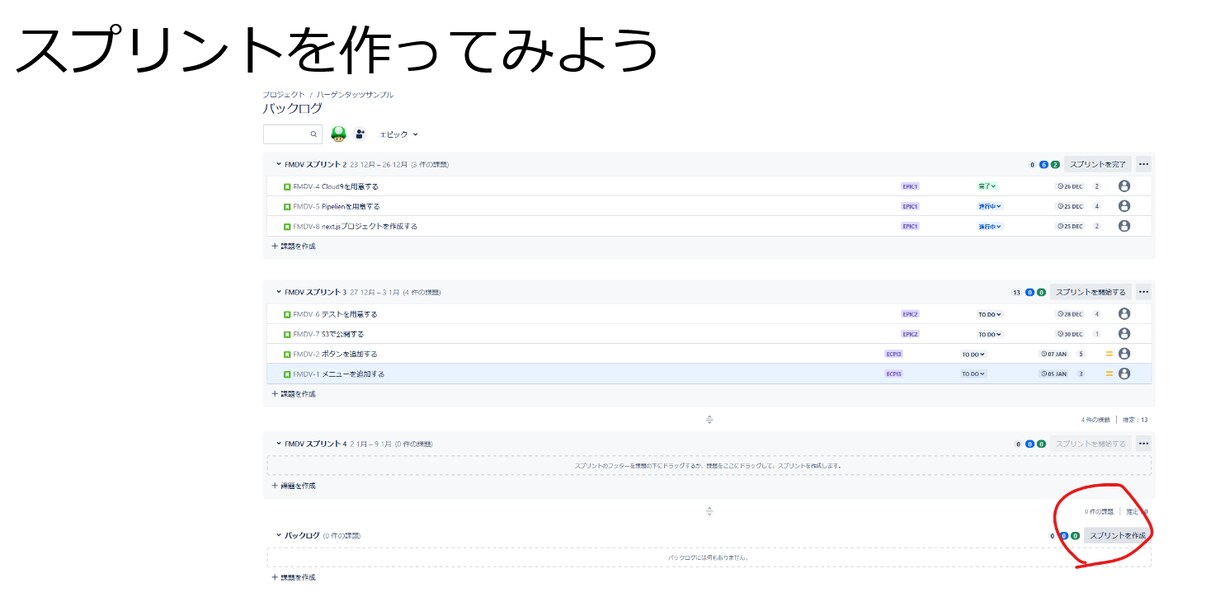The image size is (1220, 611).
Task: Open the TO DO dropdown on FMDV-6
Action: (x=989, y=314)
